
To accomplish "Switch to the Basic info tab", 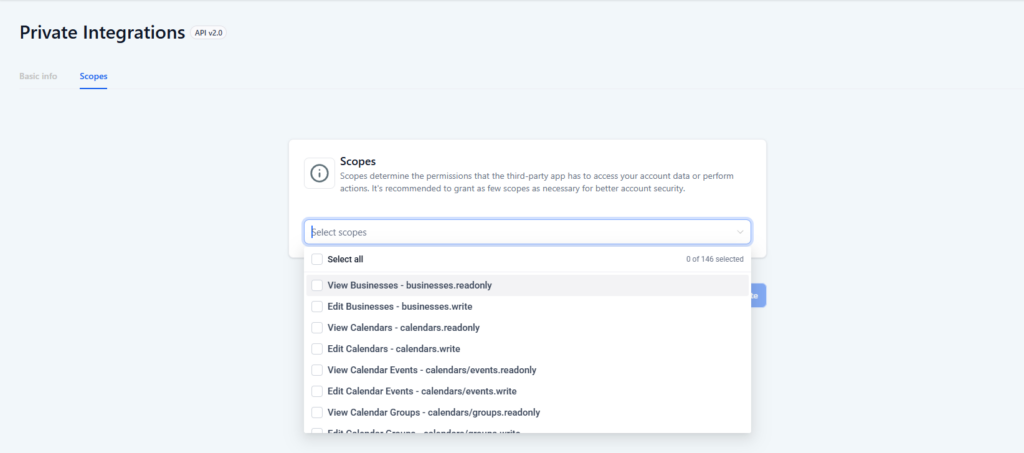I will point(38,76).
